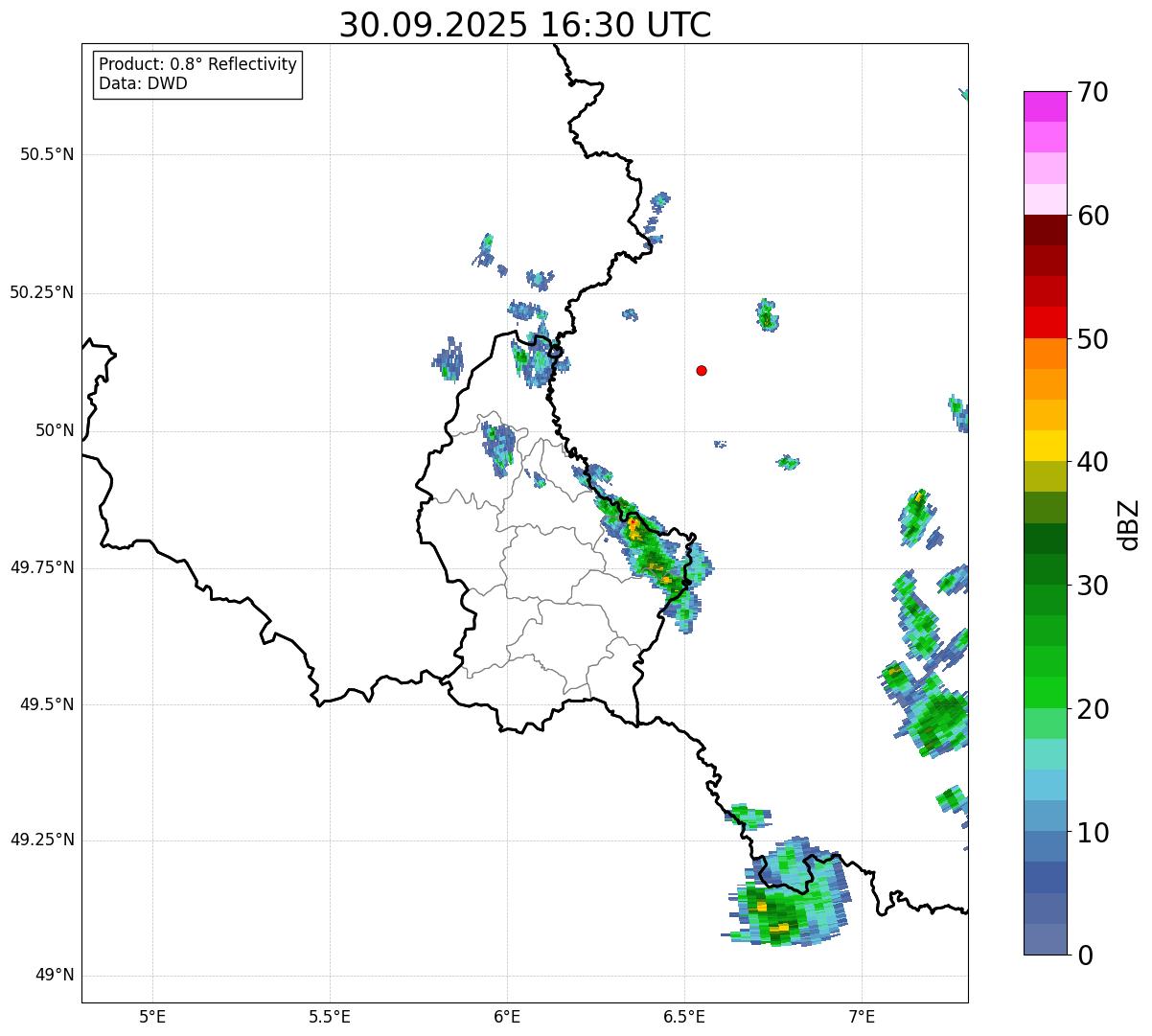The height and width of the screenshot is (1036, 1152).
Task: Click the bright red colorbar segment above 50
Action: (x=1046, y=322)
